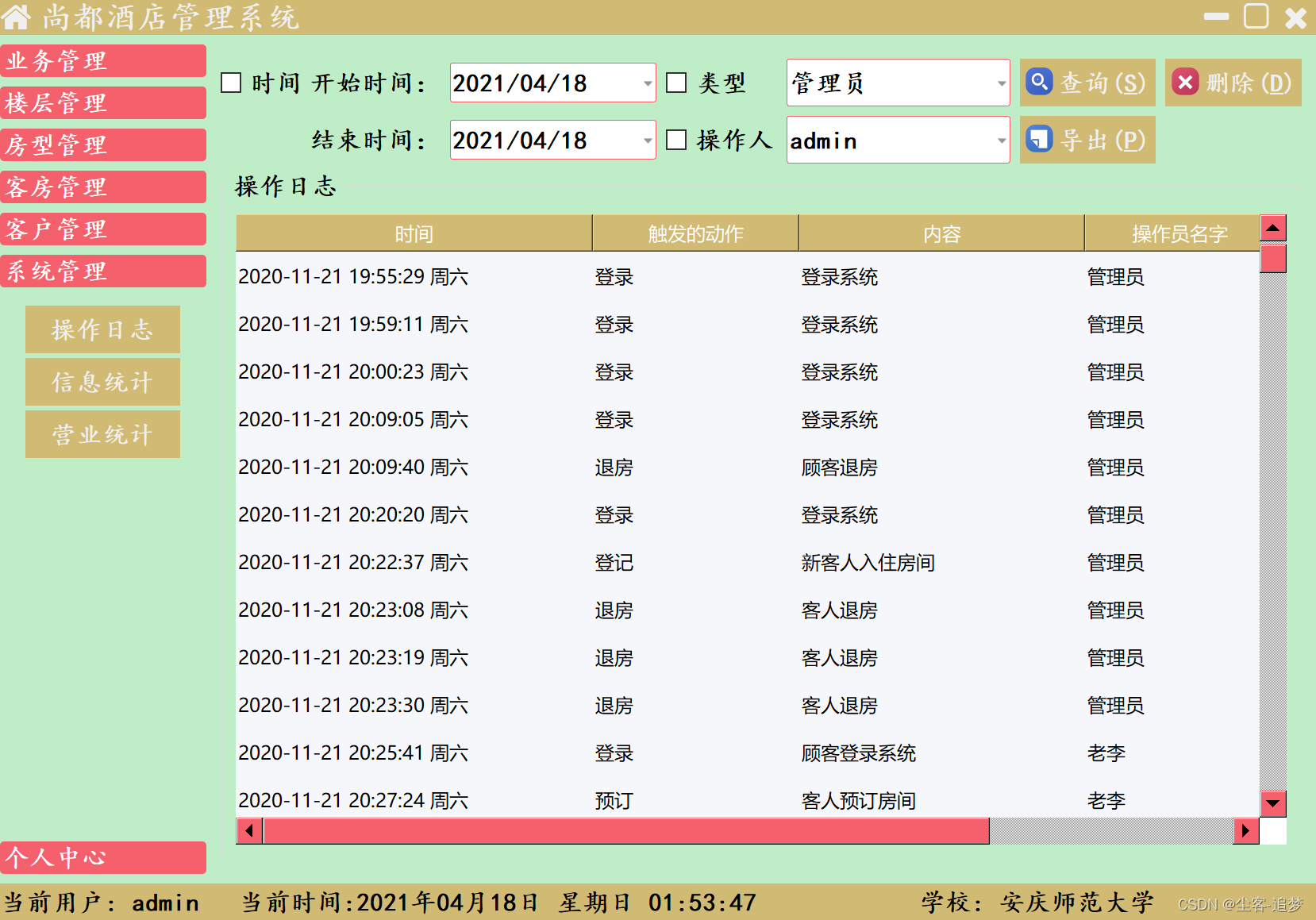Sort by the 内容 column header
The width and height of the screenshot is (1316, 920).
942,233
